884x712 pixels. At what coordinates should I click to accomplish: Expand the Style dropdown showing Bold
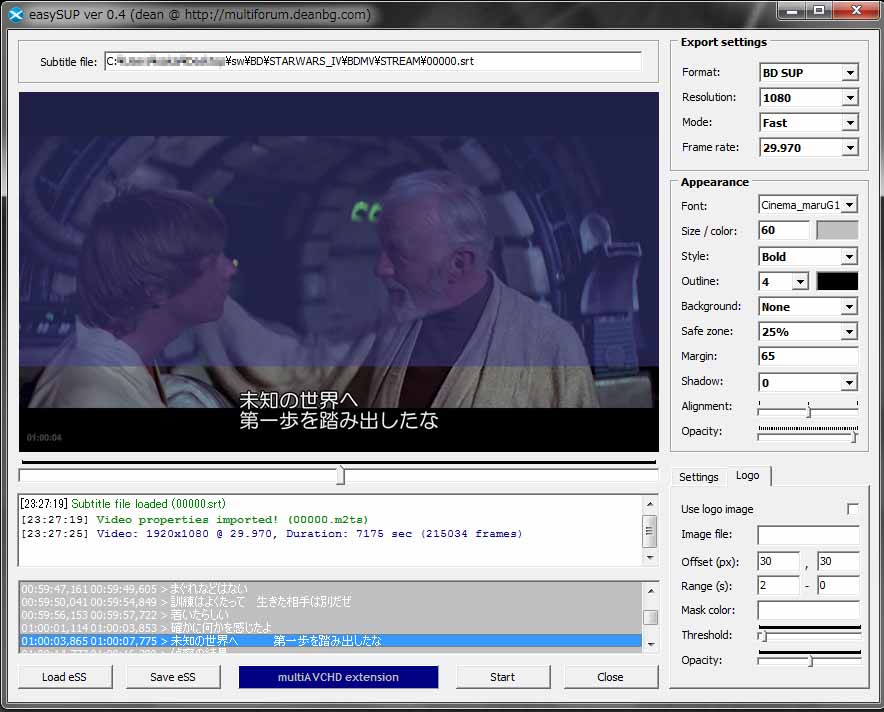coord(808,257)
